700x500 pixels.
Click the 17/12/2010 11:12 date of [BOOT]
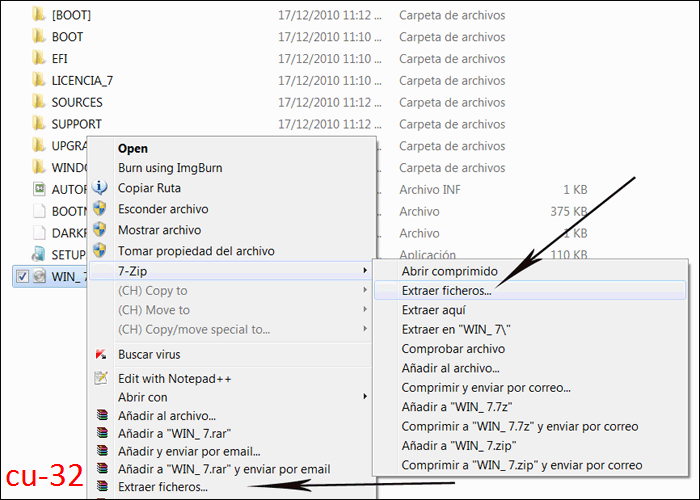[329, 15]
